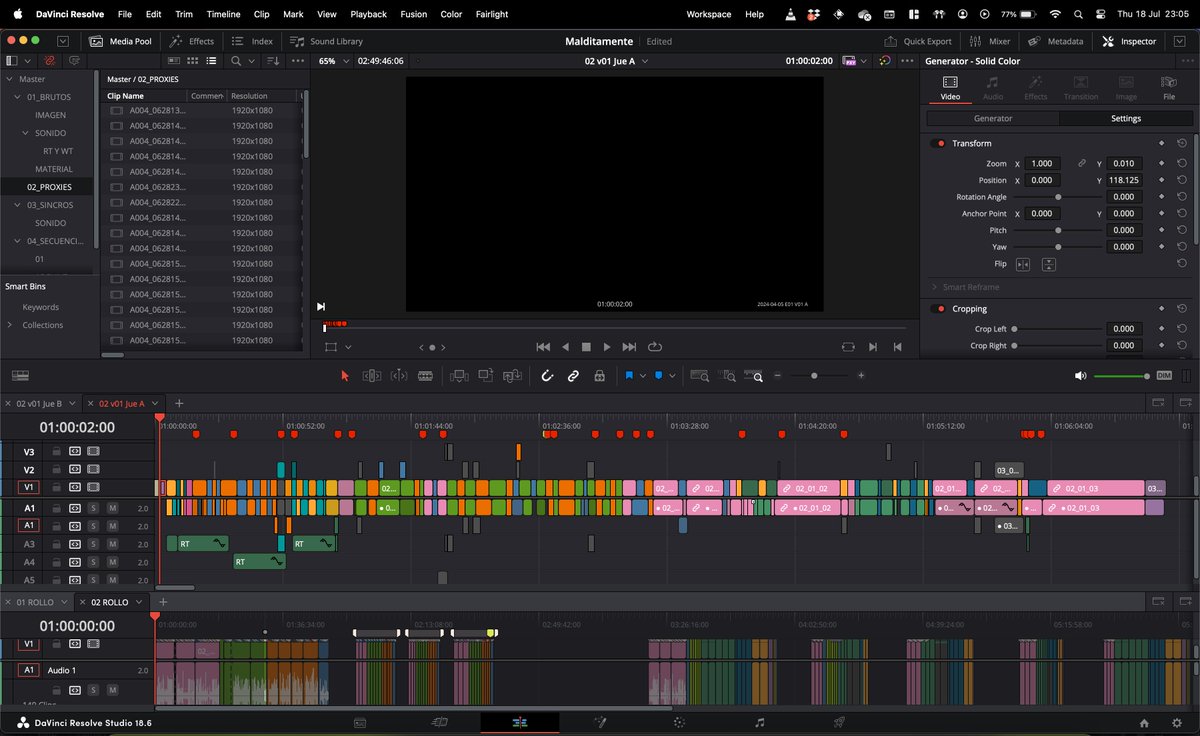
Task: Toggle timeline Snapping magnet icon
Action: [547, 376]
